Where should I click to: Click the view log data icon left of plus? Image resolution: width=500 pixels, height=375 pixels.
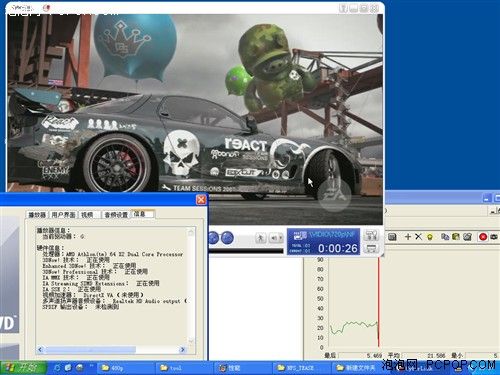click(x=392, y=237)
